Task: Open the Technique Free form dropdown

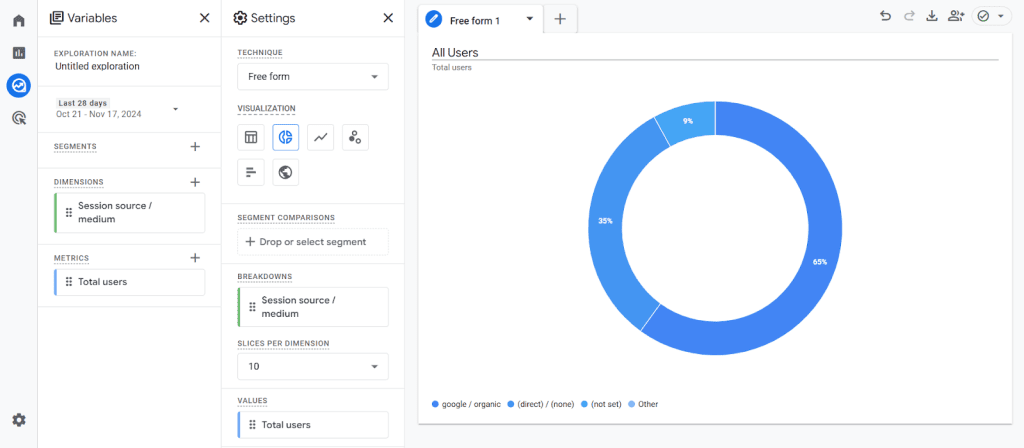Action: (x=312, y=77)
